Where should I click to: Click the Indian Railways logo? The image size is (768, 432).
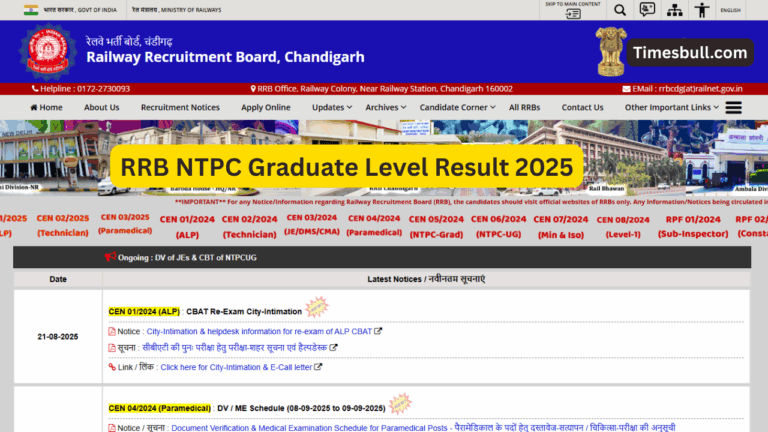48,51
